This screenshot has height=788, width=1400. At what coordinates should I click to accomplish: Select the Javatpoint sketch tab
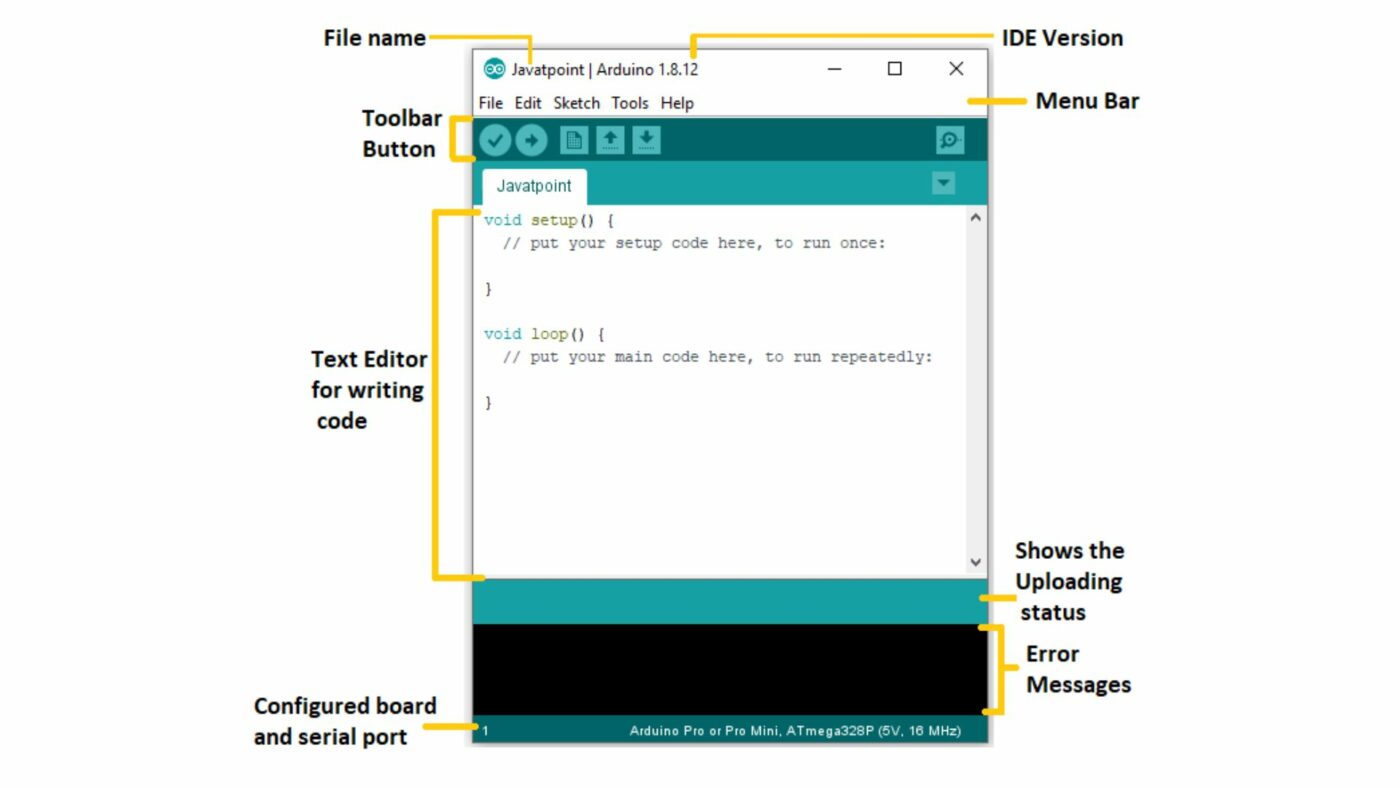[x=534, y=187]
